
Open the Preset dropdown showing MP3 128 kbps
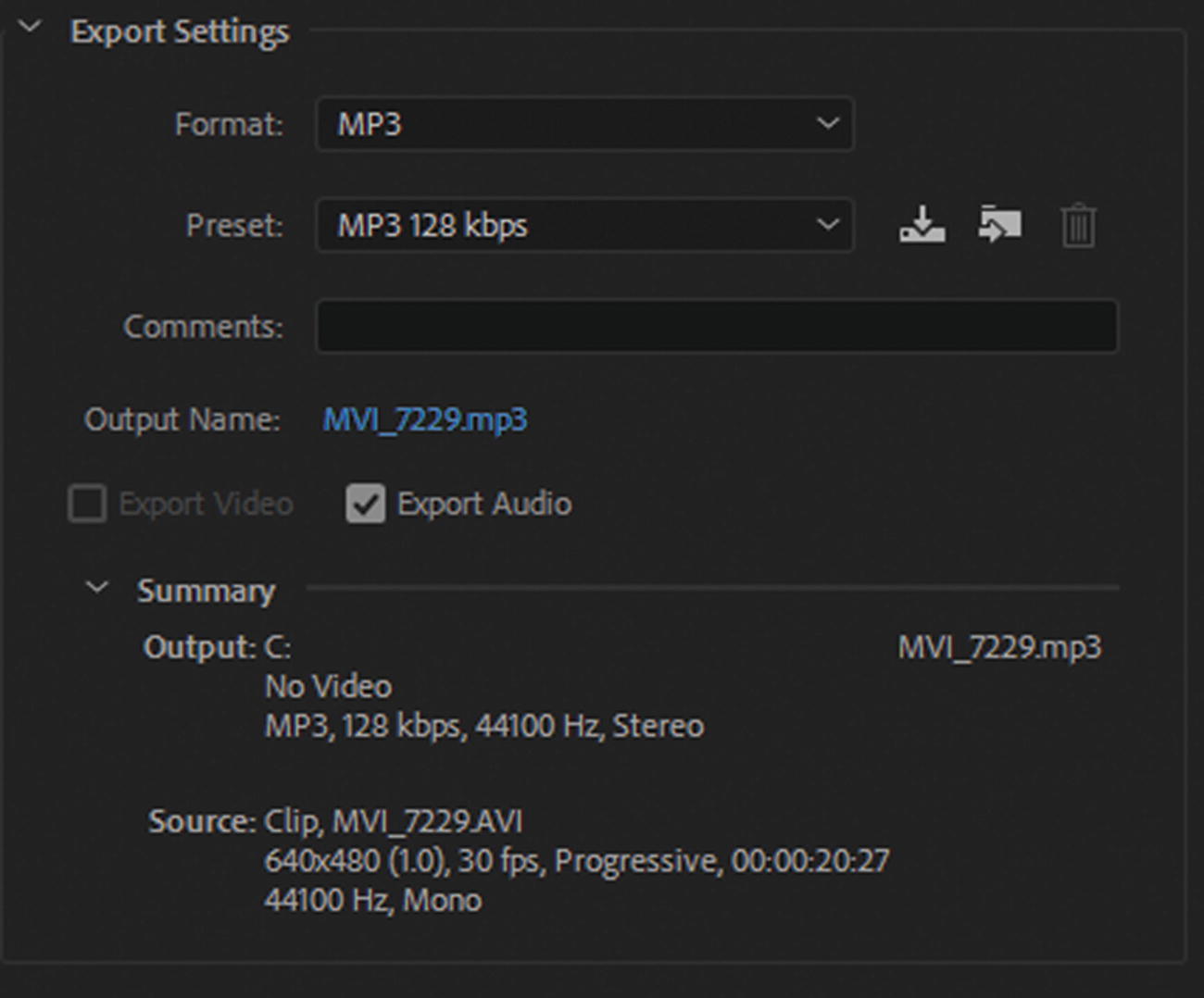click(584, 225)
